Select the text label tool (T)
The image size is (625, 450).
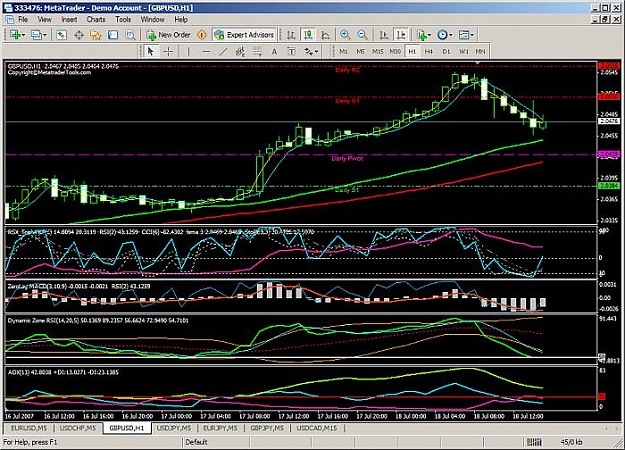pos(291,51)
